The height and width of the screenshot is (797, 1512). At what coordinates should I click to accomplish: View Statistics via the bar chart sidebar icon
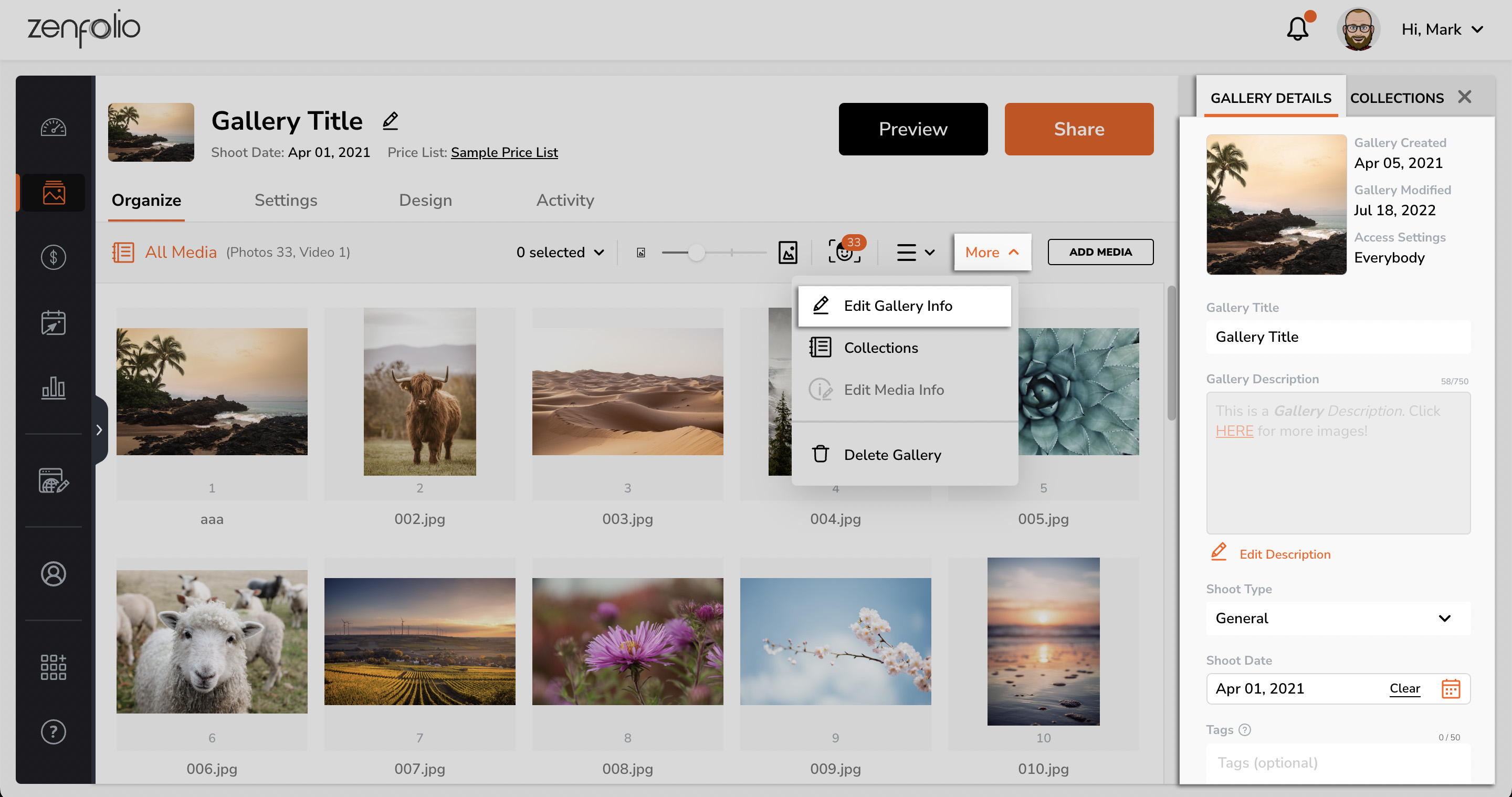pos(54,388)
